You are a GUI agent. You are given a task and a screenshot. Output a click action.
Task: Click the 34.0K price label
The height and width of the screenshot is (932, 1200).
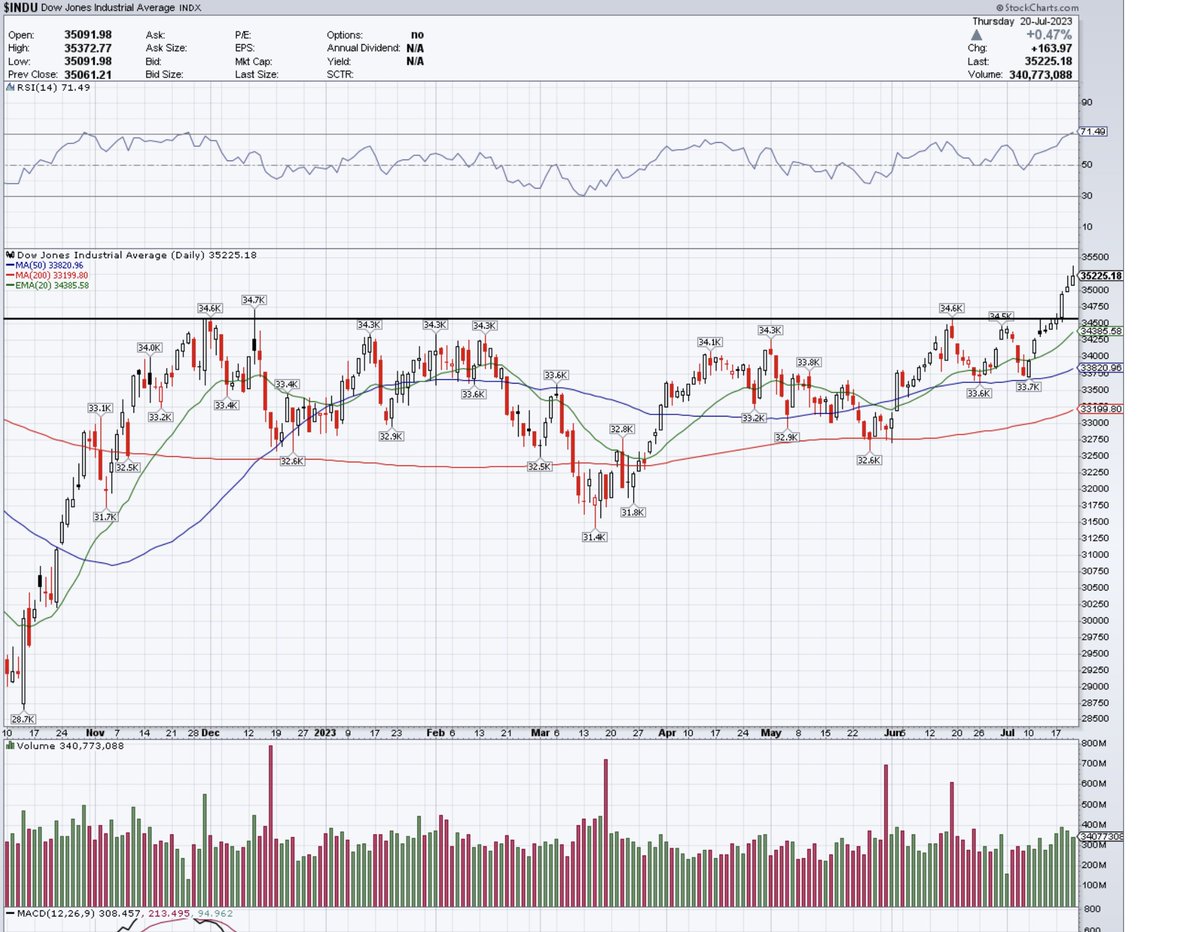(x=149, y=347)
